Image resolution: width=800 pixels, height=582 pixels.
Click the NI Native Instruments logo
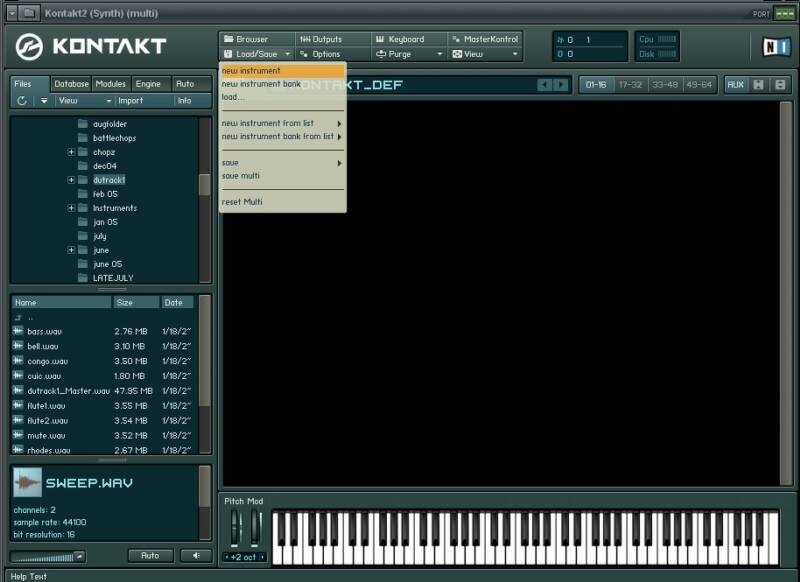776,46
